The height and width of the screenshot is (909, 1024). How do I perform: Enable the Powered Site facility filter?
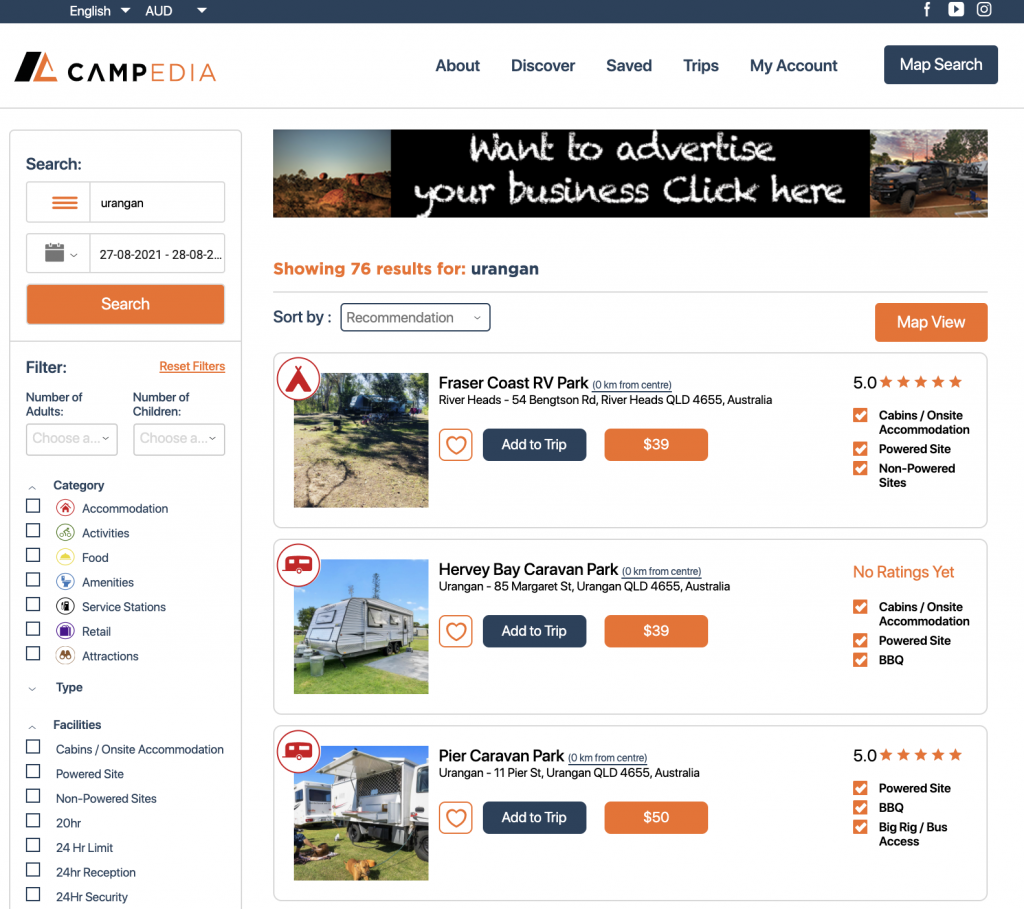33,771
